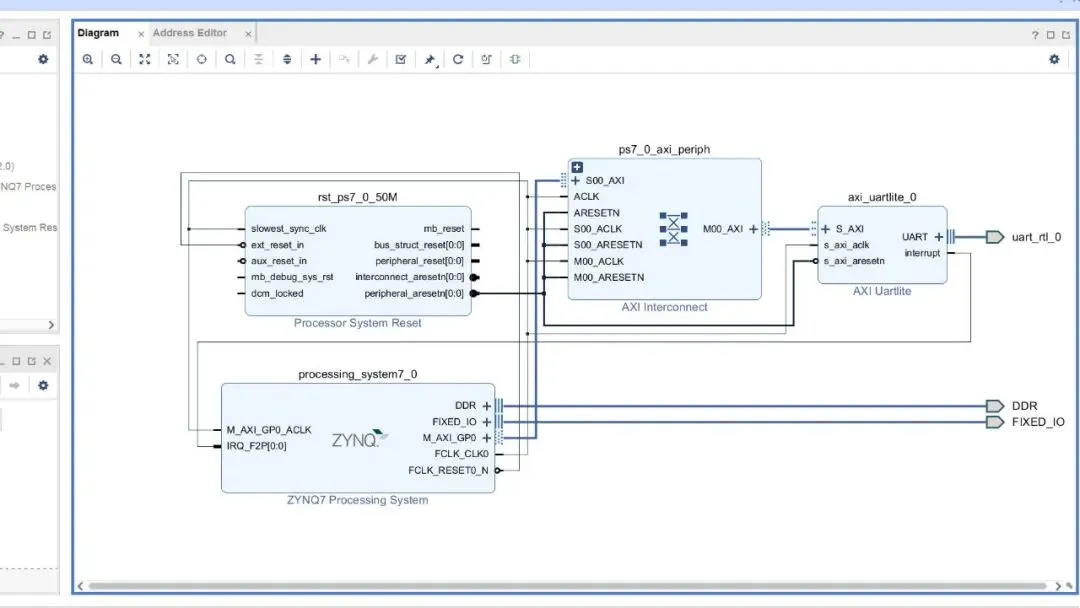Screen dimensions: 1080x608
Task: Zoom in on the block diagram
Action: [x=87, y=59]
